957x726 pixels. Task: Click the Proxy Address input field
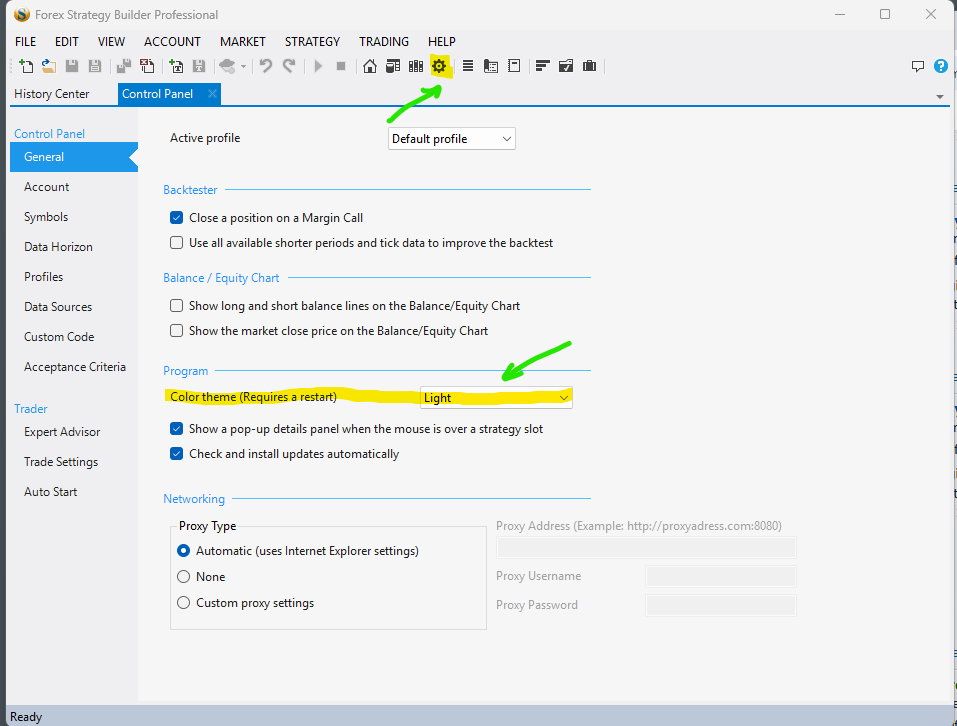646,547
